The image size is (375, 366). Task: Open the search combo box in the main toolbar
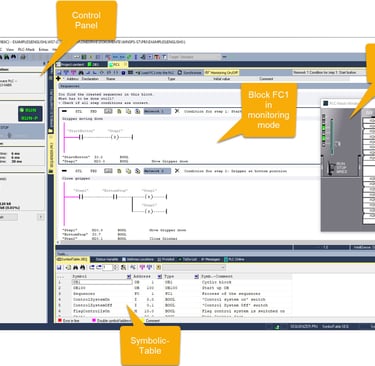coord(195,57)
